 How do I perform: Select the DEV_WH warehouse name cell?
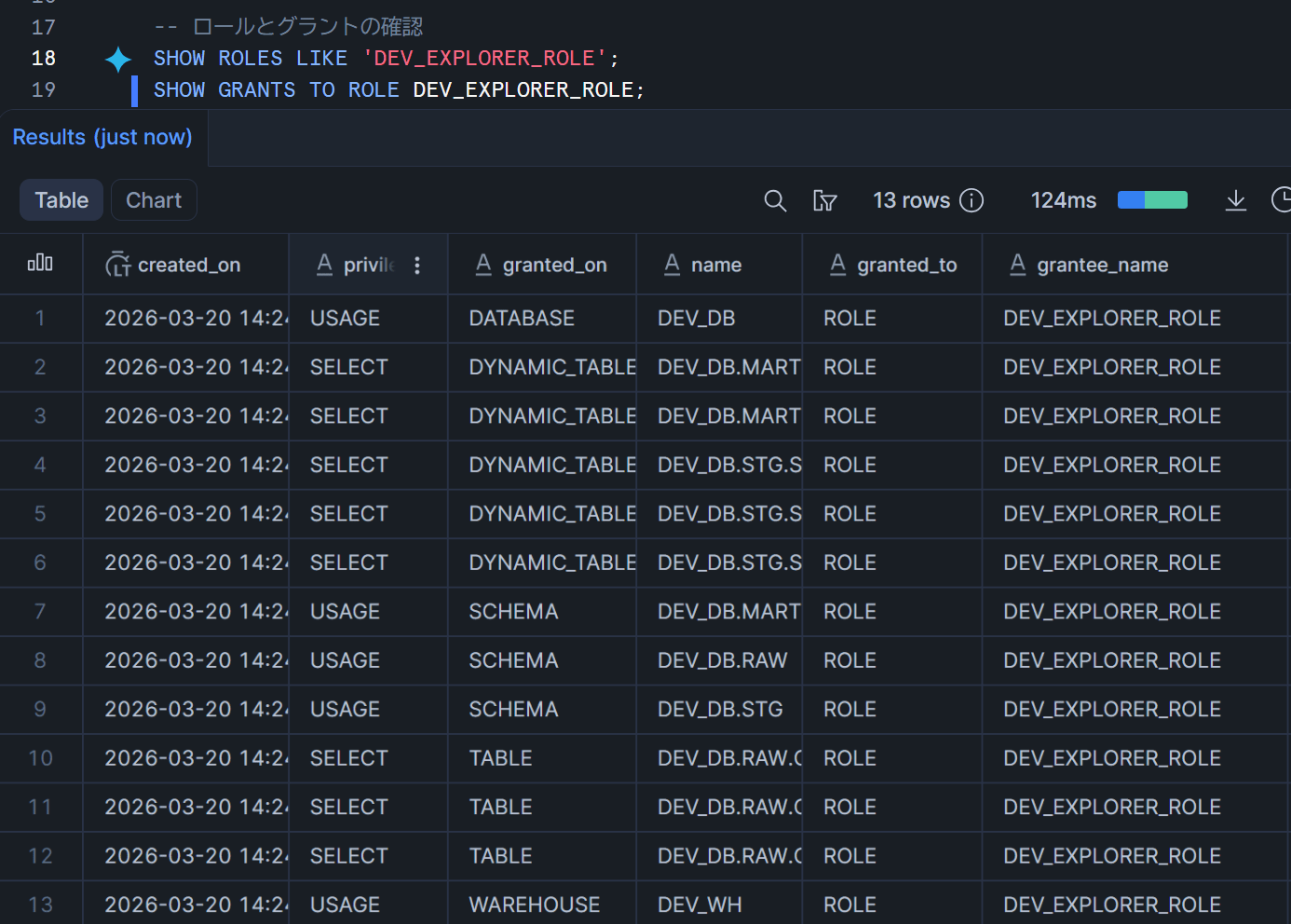(x=700, y=904)
